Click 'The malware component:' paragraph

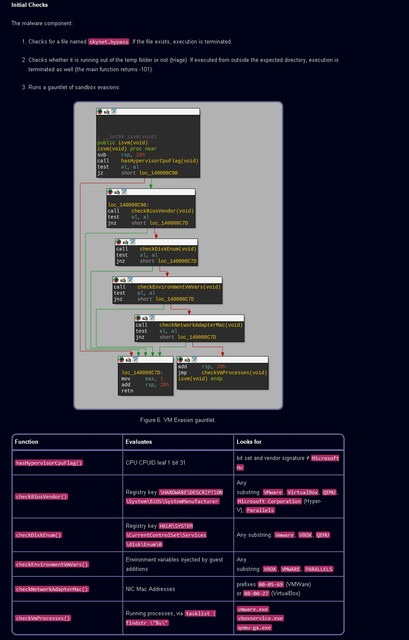coord(42,23)
